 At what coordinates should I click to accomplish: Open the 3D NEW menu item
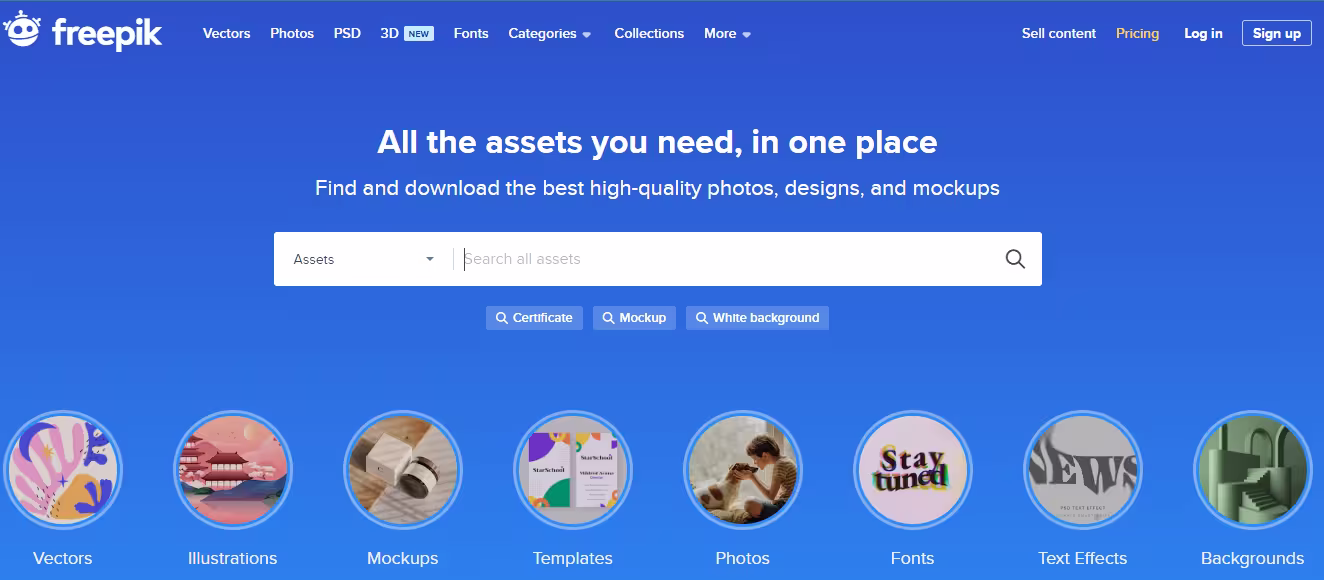point(407,33)
